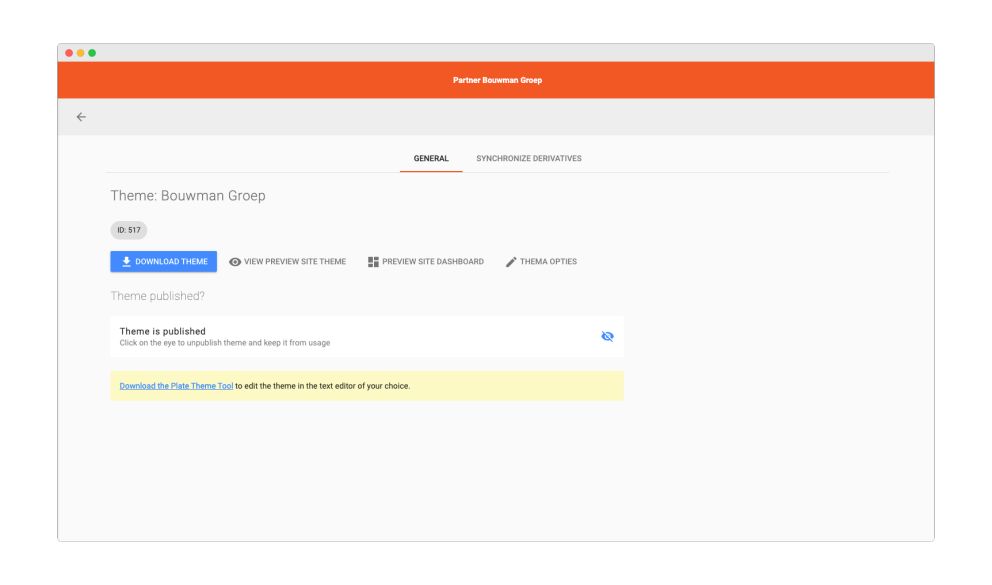Close the window with red button

tap(69, 53)
